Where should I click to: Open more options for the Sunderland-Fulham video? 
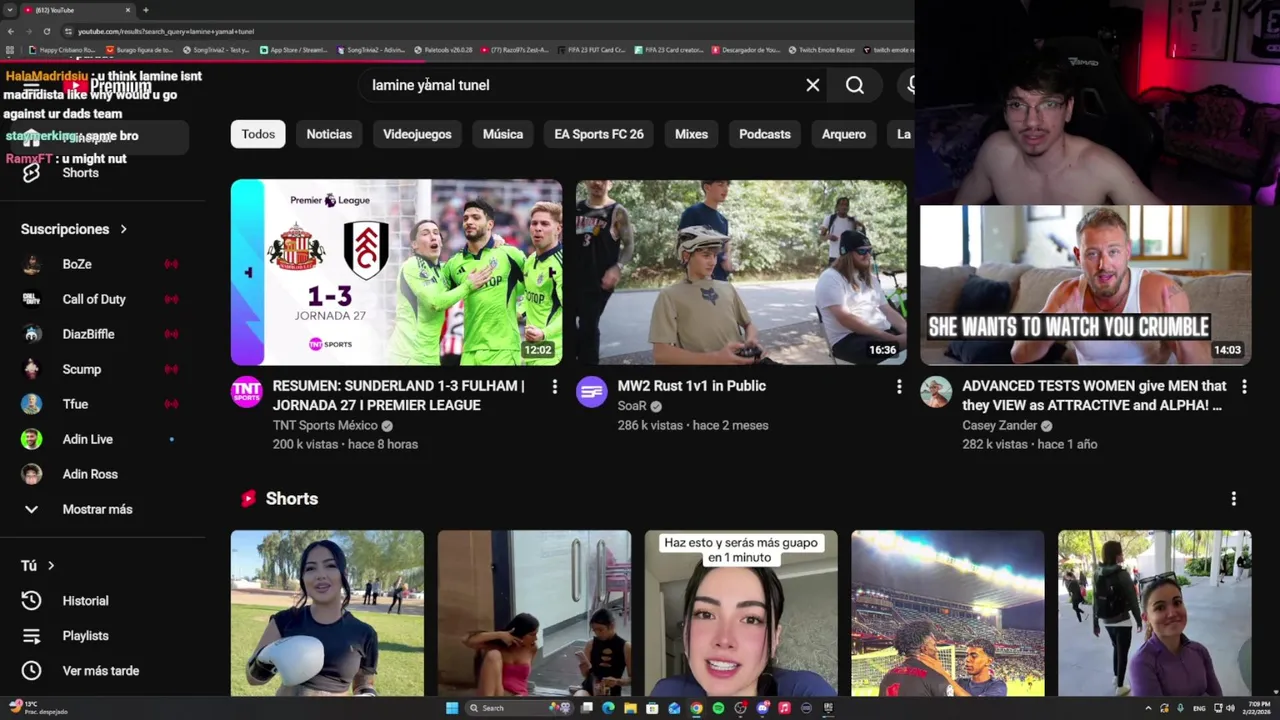coord(554,387)
